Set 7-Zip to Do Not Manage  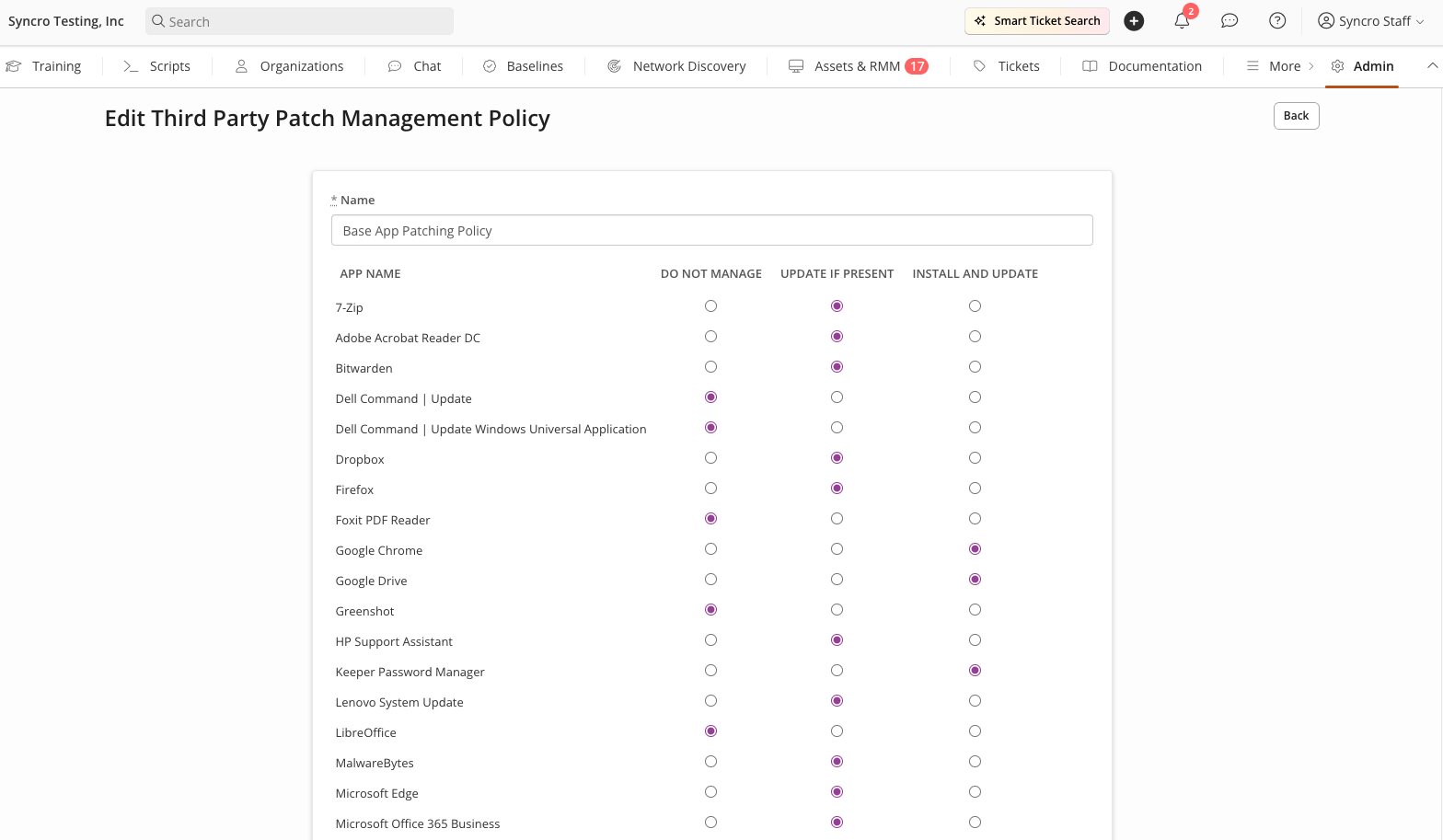(x=710, y=306)
